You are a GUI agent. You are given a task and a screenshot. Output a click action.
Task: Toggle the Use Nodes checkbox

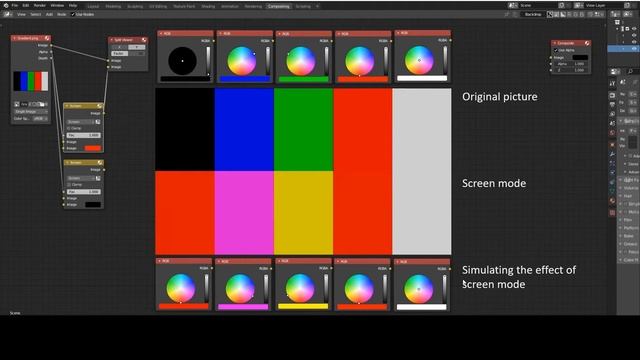point(73,14)
